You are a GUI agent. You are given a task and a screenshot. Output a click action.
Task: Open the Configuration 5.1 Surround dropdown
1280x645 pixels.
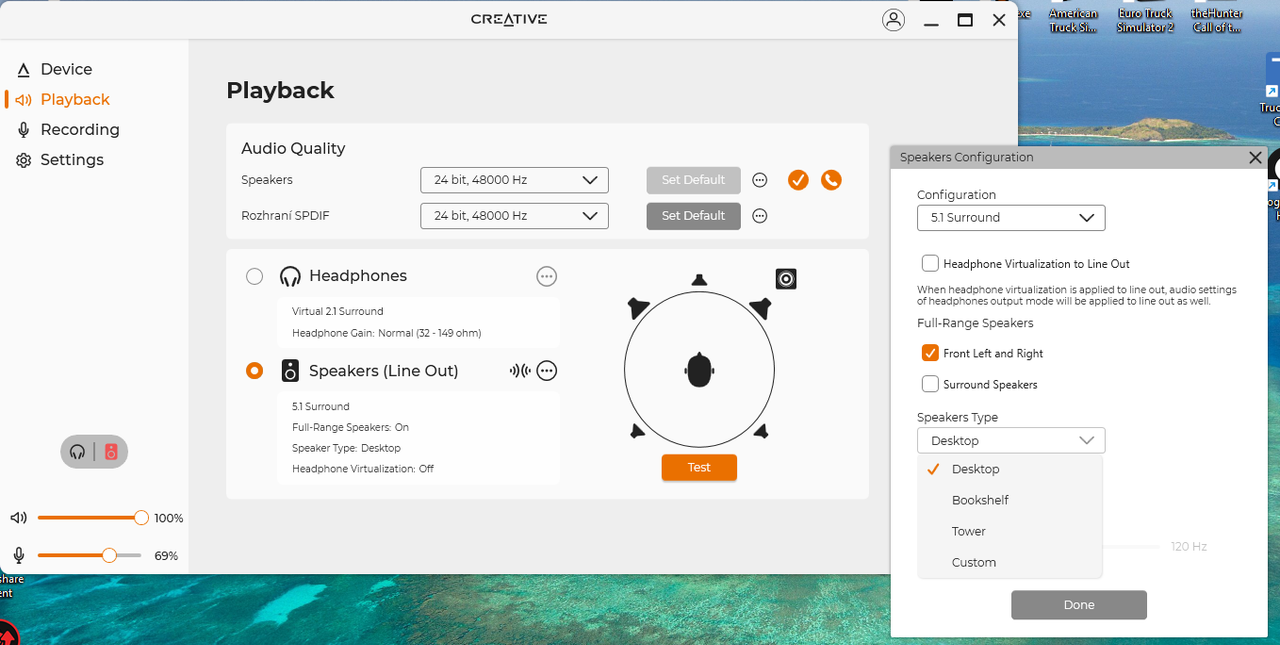[1011, 217]
